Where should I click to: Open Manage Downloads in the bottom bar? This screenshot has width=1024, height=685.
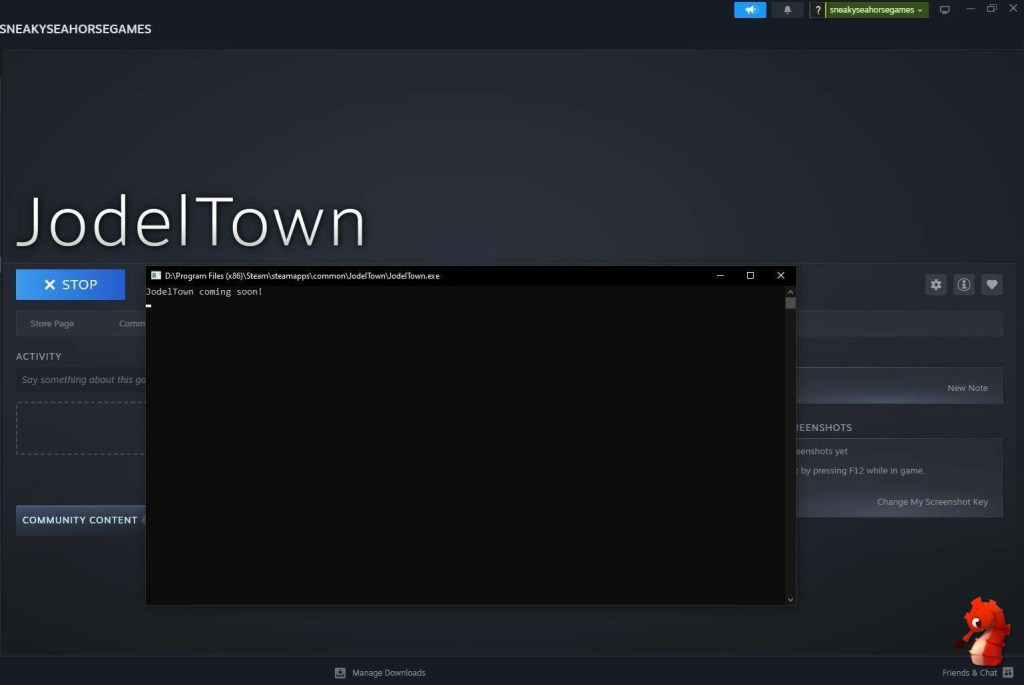point(388,673)
